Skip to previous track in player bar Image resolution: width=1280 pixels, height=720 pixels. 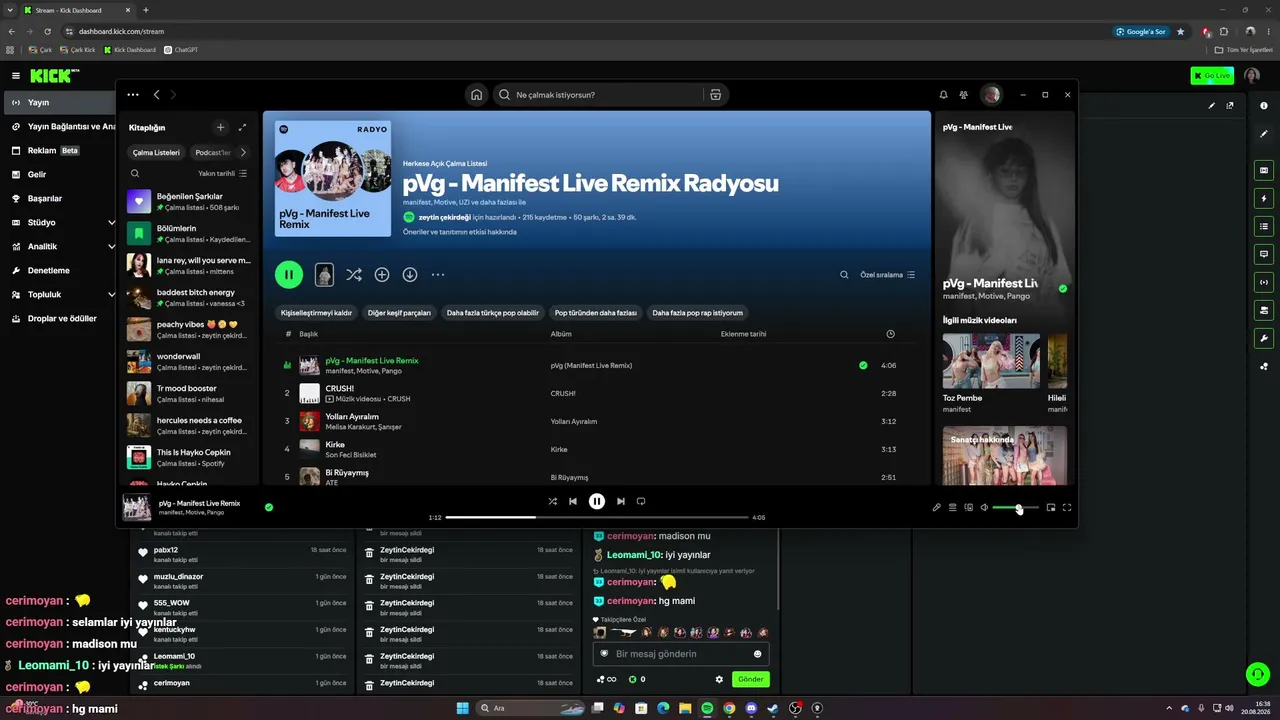[x=573, y=501]
